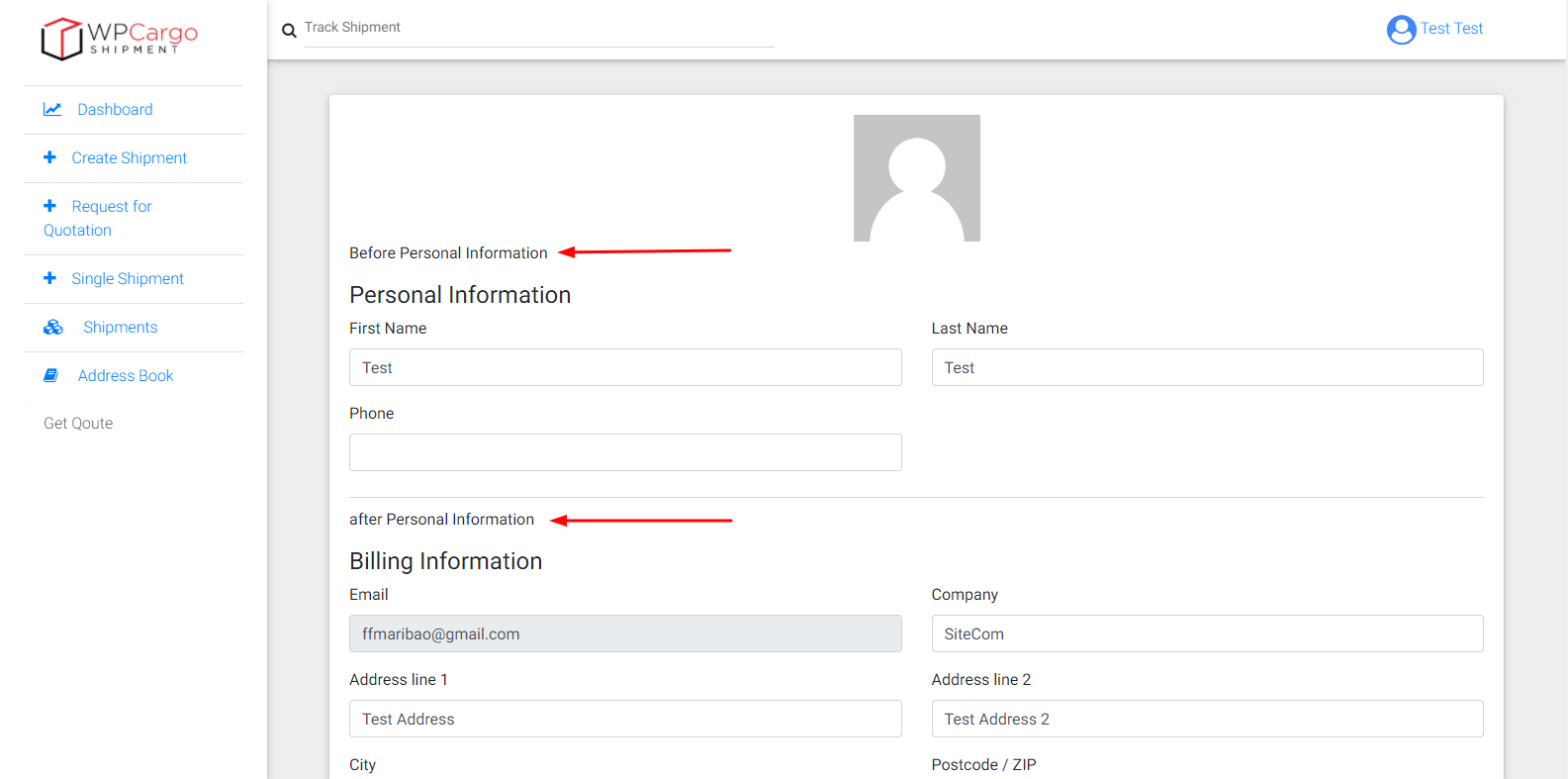Image resolution: width=1568 pixels, height=779 pixels.
Task: Click into the empty Phone field
Action: 625,452
